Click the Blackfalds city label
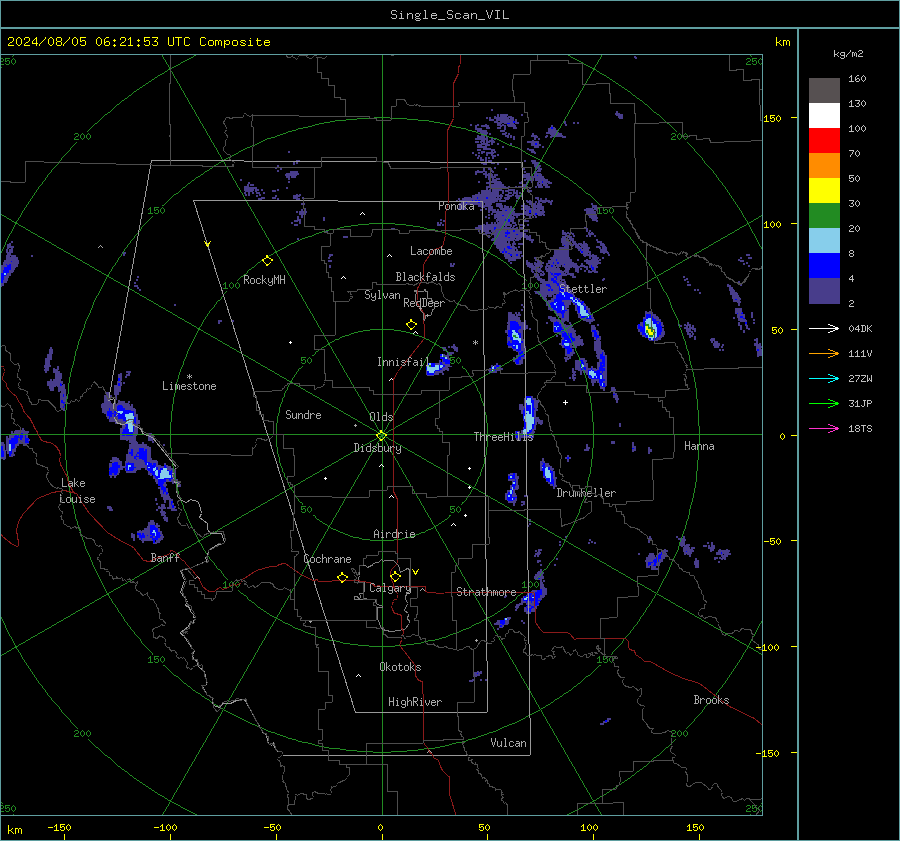 coord(425,277)
